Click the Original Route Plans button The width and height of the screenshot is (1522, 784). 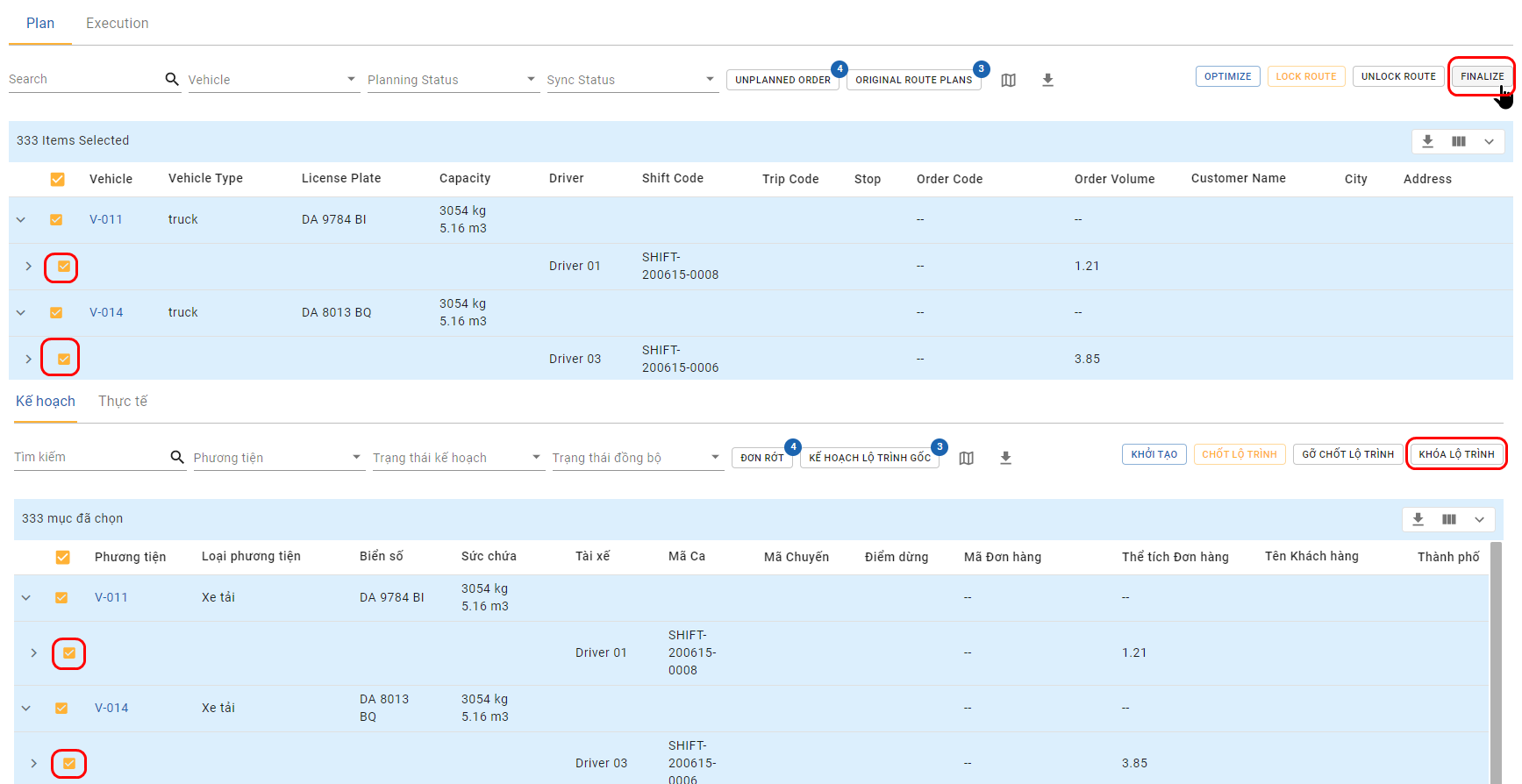(914, 80)
